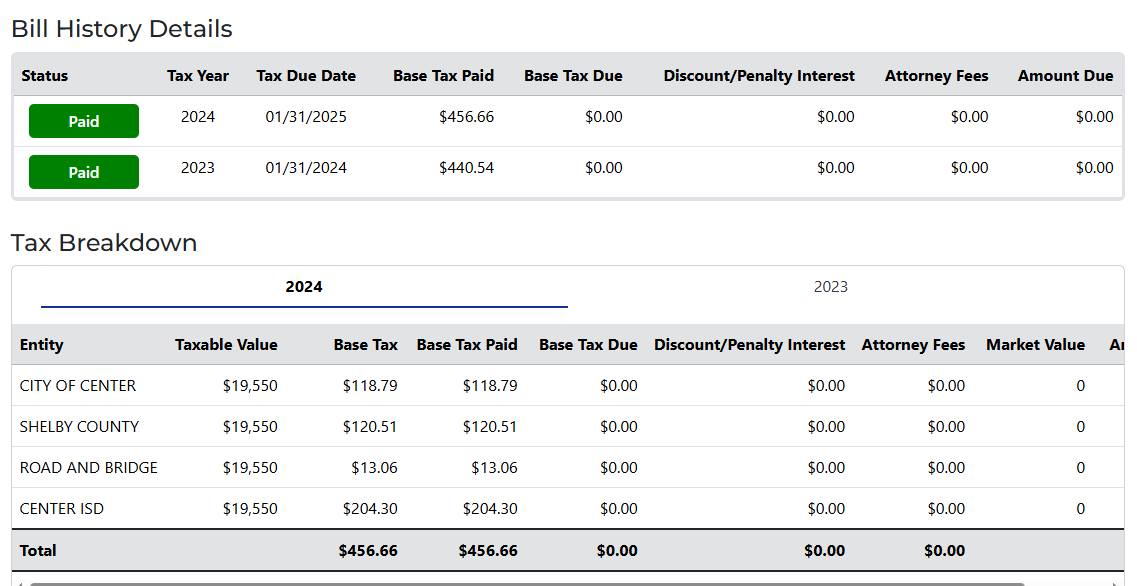The width and height of the screenshot is (1137, 586).
Task: Click the $440.54 base tax paid amount
Action: (466, 168)
